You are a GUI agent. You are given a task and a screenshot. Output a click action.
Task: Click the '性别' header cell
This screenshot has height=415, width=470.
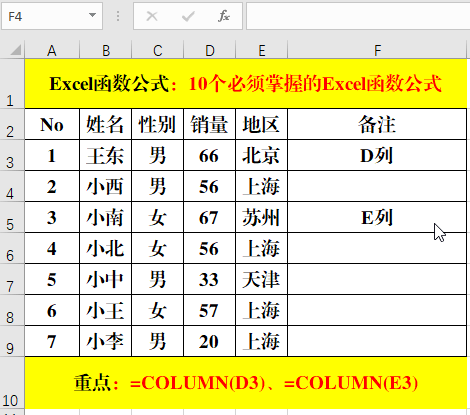pyautogui.click(x=158, y=124)
